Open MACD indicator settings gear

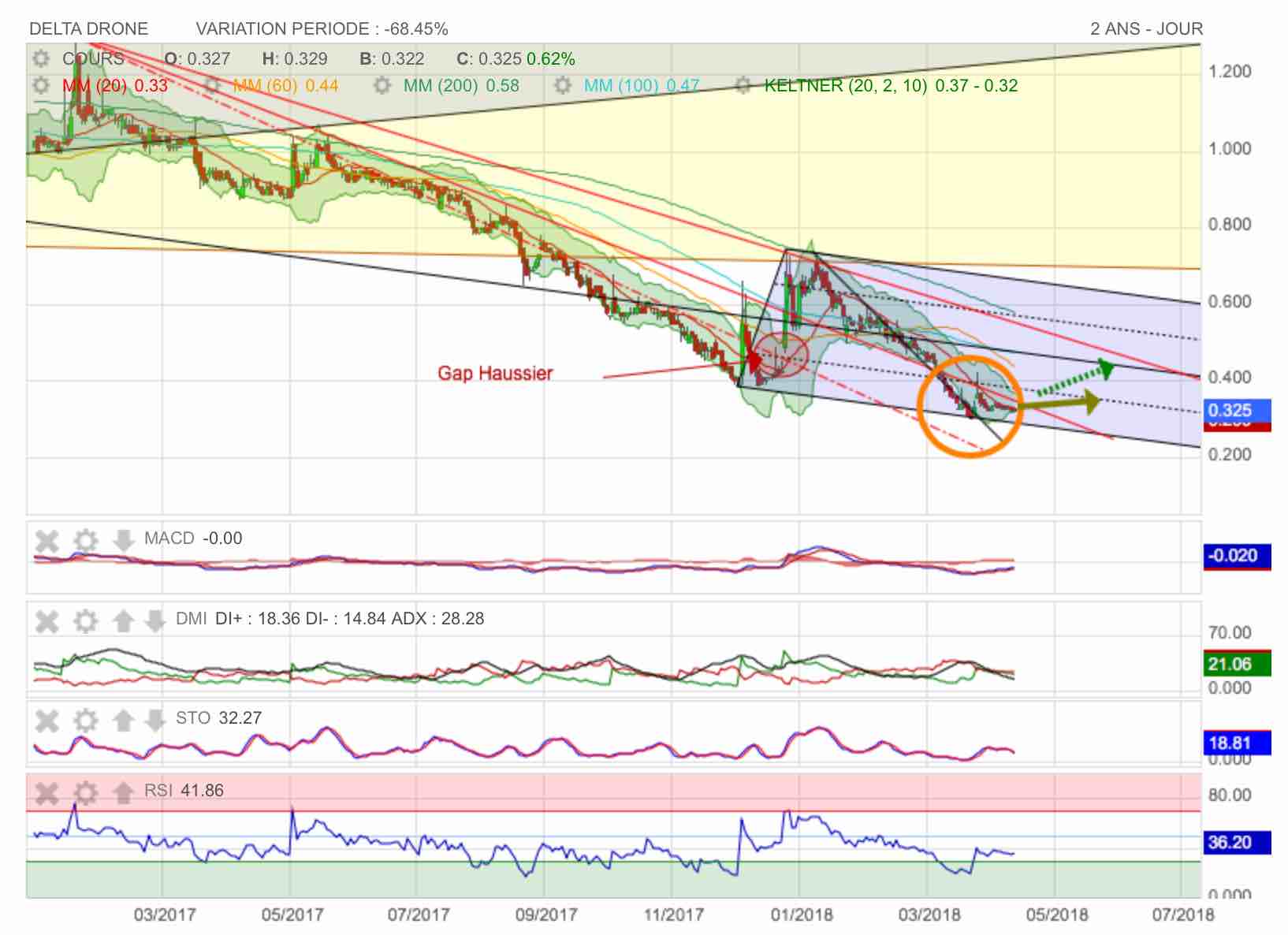(x=85, y=541)
